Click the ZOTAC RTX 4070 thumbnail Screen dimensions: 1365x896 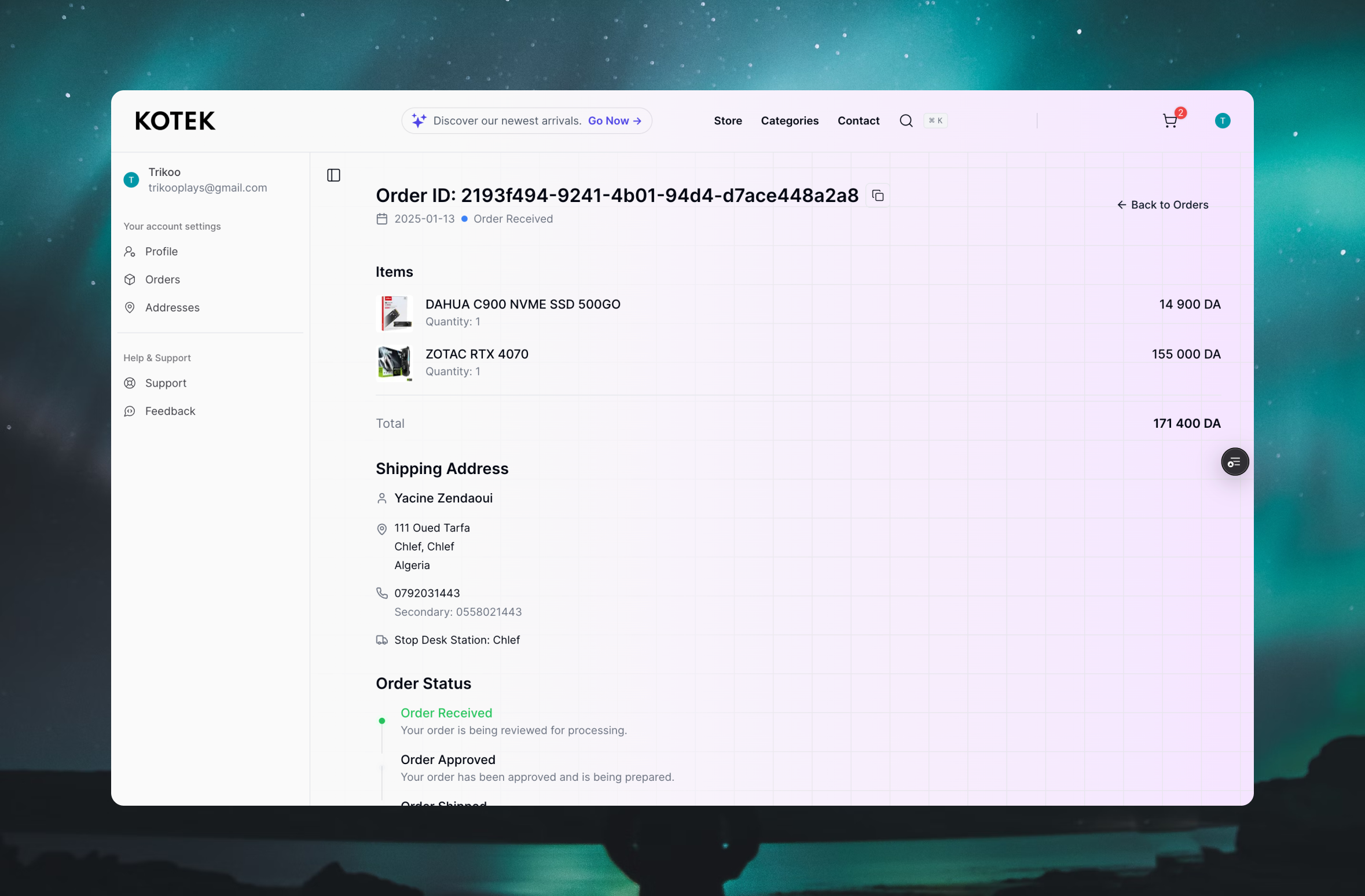(x=394, y=362)
